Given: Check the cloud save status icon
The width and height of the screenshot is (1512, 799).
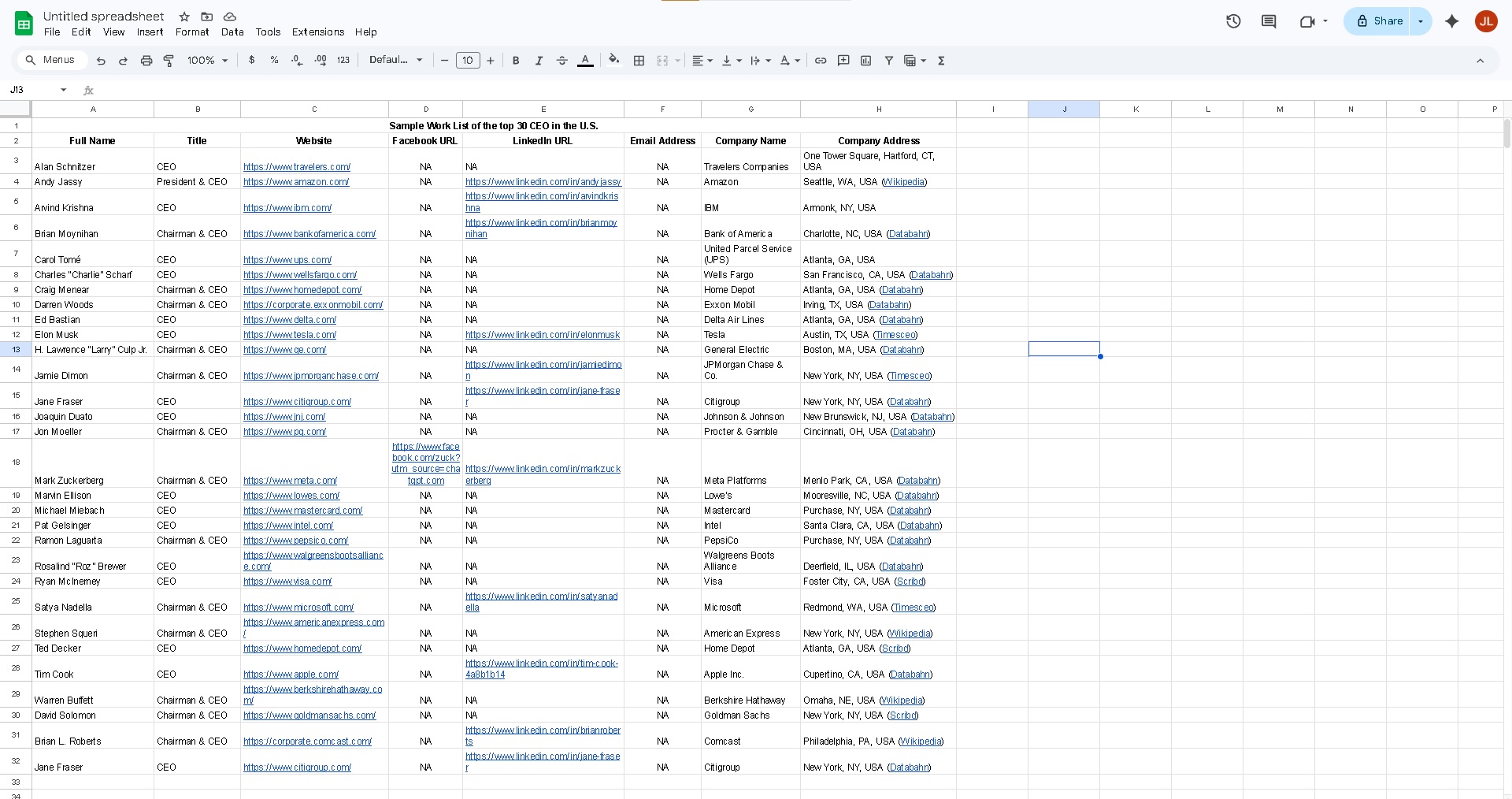Looking at the screenshot, I should click(x=230, y=17).
